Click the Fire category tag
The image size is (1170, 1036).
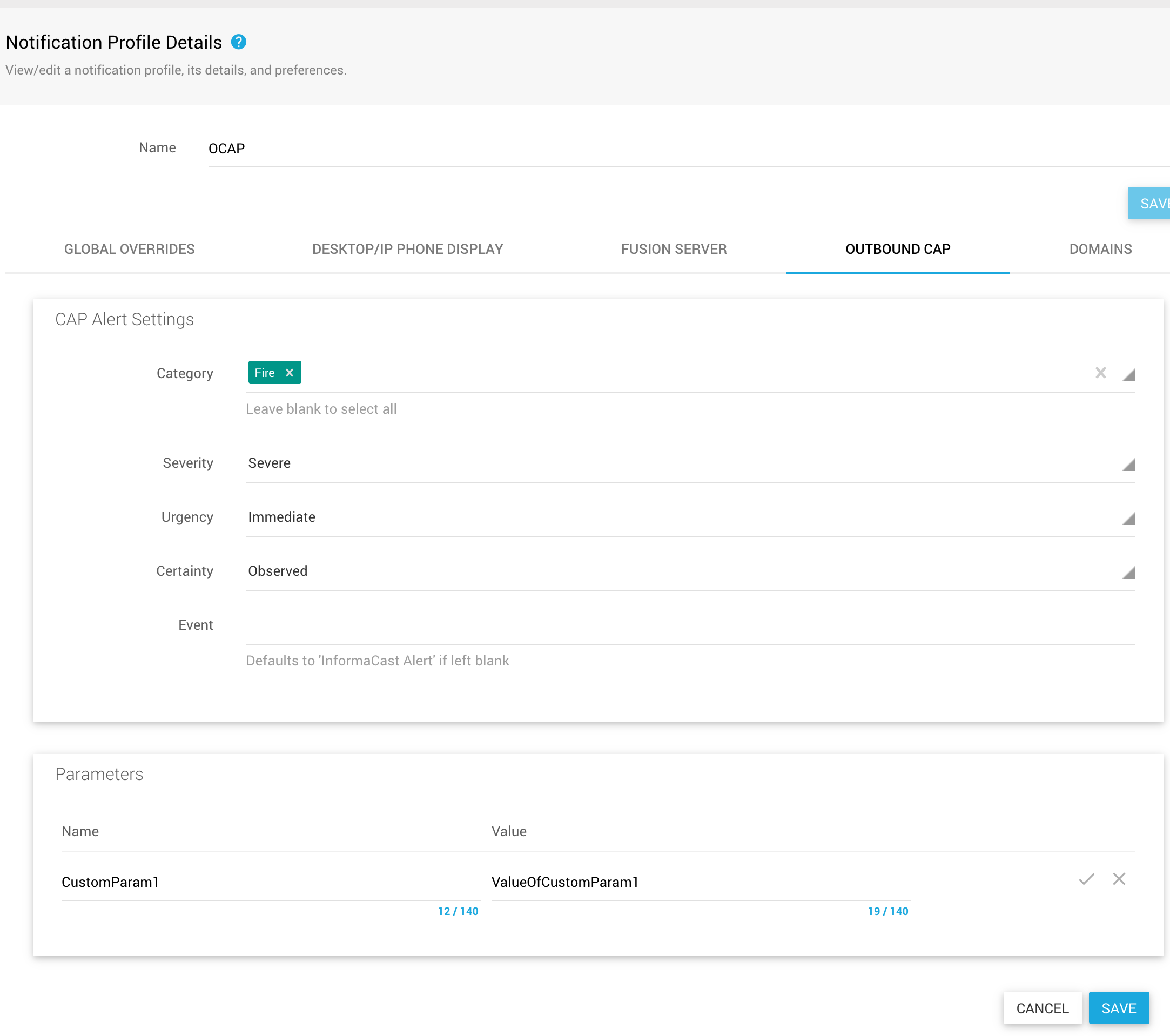pyautogui.click(x=265, y=372)
